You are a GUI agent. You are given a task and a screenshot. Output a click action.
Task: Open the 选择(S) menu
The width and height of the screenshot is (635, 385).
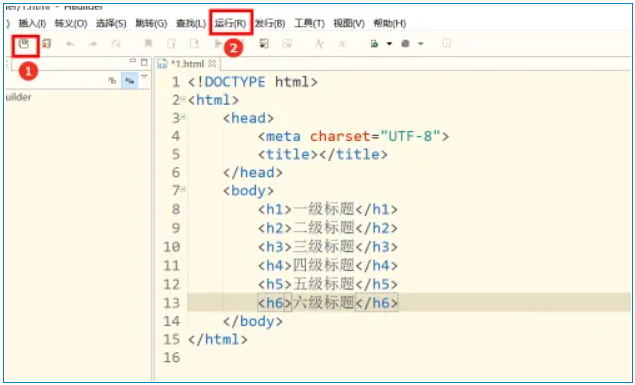click(111, 23)
